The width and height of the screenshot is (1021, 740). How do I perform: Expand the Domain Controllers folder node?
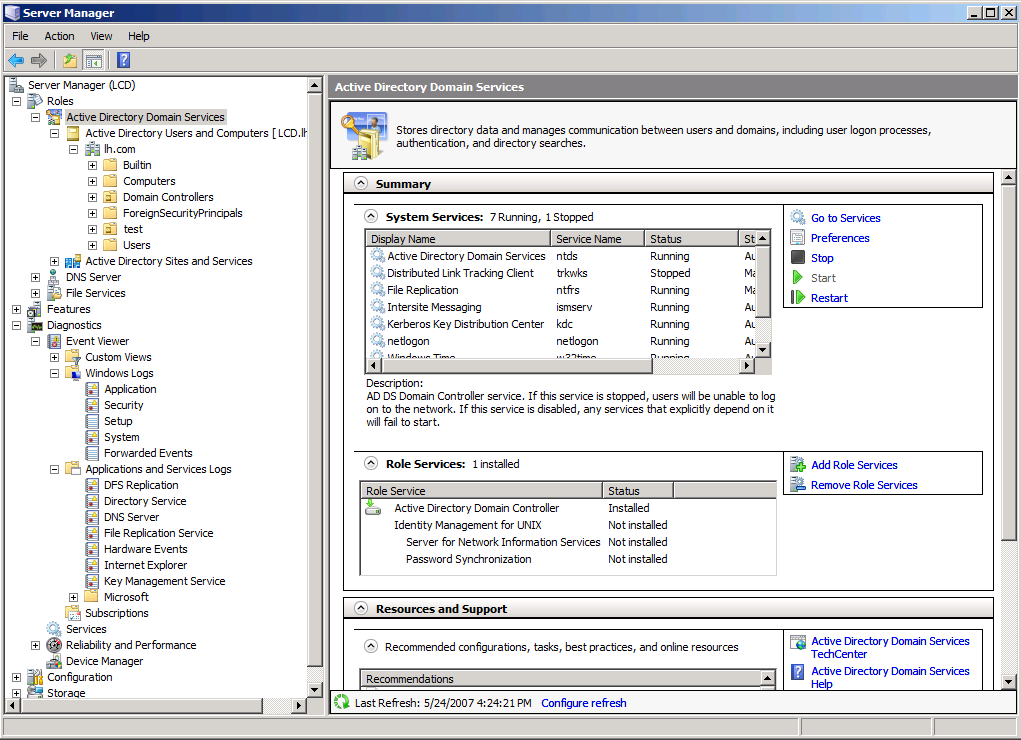92,197
